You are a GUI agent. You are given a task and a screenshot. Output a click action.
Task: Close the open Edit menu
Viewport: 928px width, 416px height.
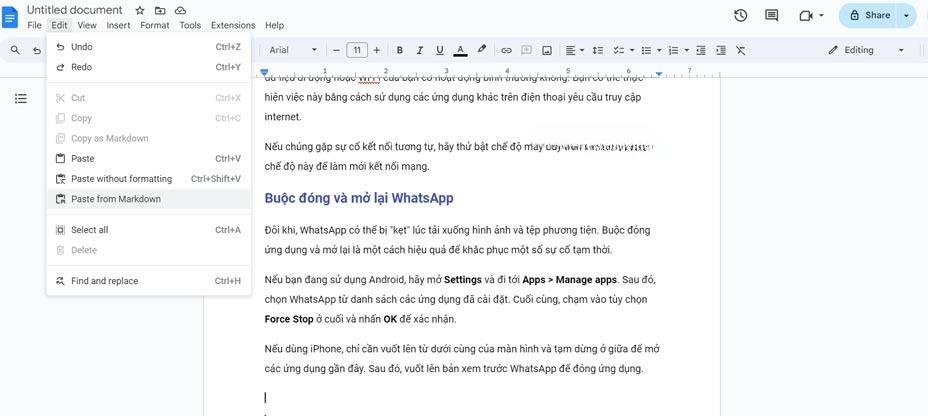coord(59,25)
